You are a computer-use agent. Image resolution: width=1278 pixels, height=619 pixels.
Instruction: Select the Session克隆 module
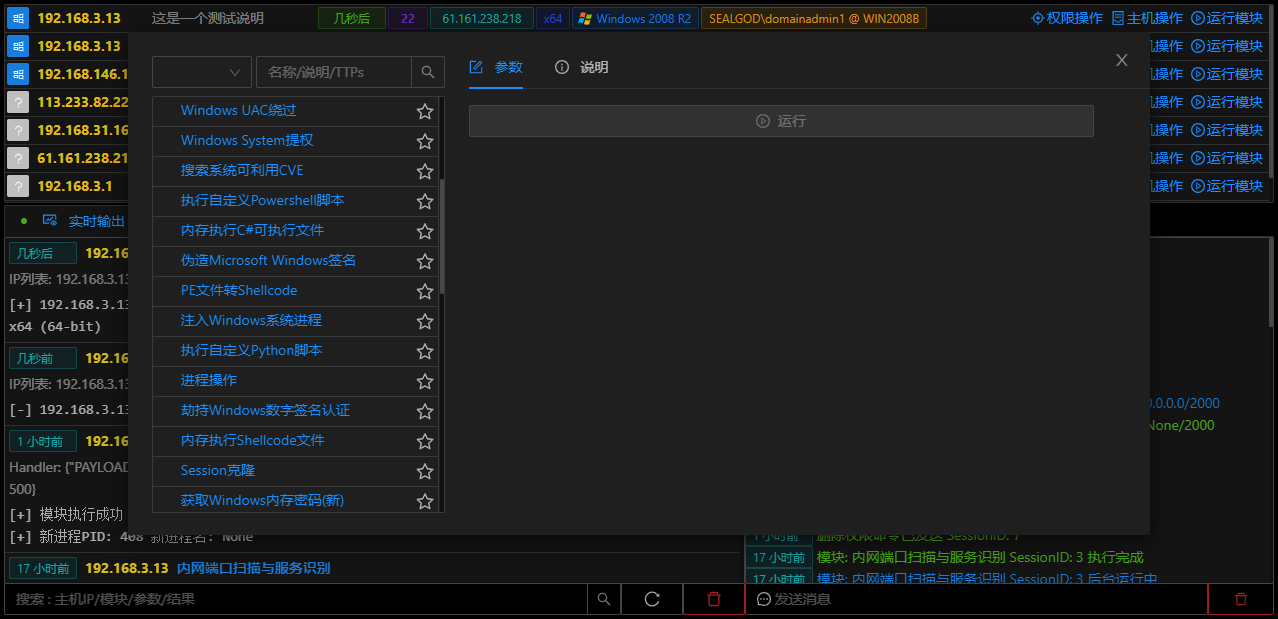[218, 471]
